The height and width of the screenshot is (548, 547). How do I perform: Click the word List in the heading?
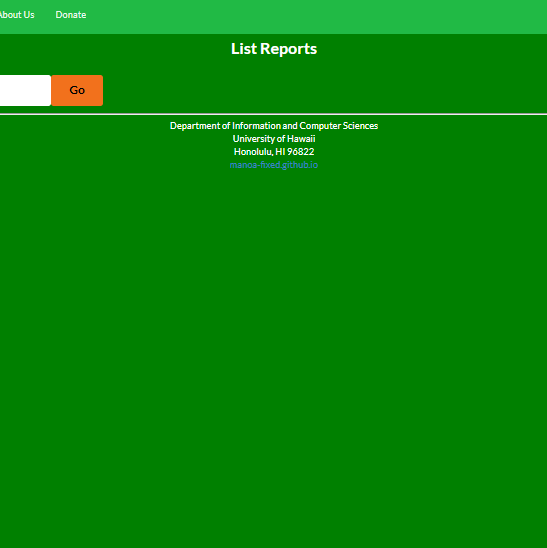click(x=244, y=49)
